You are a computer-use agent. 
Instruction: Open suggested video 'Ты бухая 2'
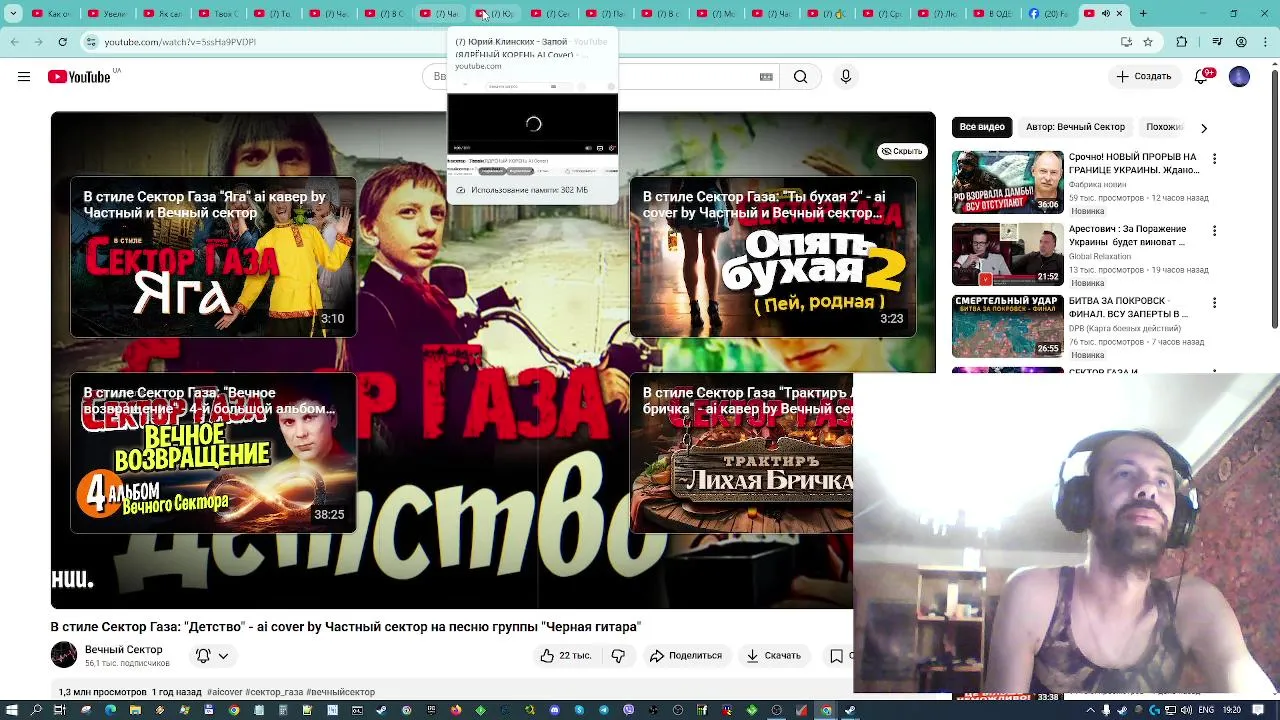tap(773, 257)
